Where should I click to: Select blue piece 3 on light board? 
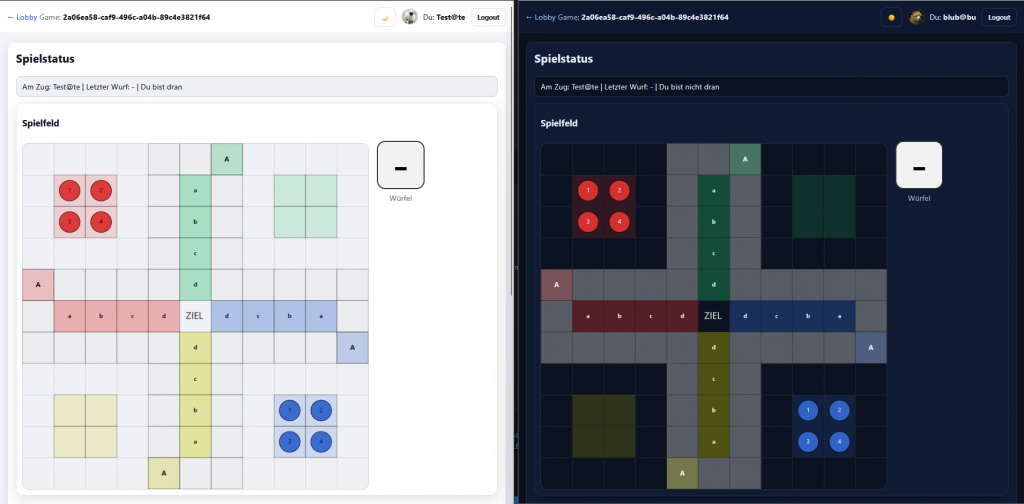click(x=289, y=442)
